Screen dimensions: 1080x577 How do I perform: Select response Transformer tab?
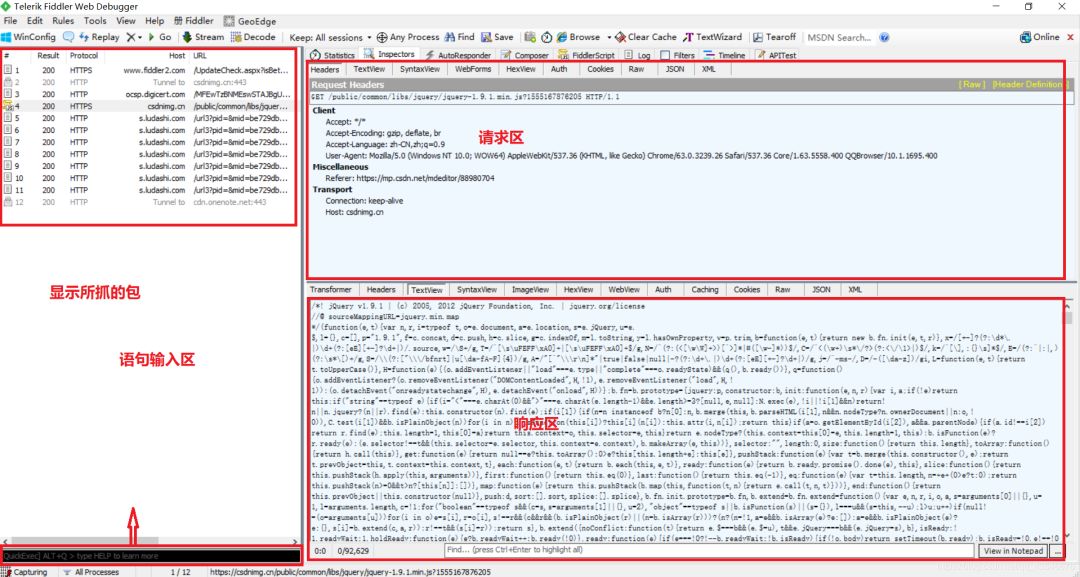331,290
